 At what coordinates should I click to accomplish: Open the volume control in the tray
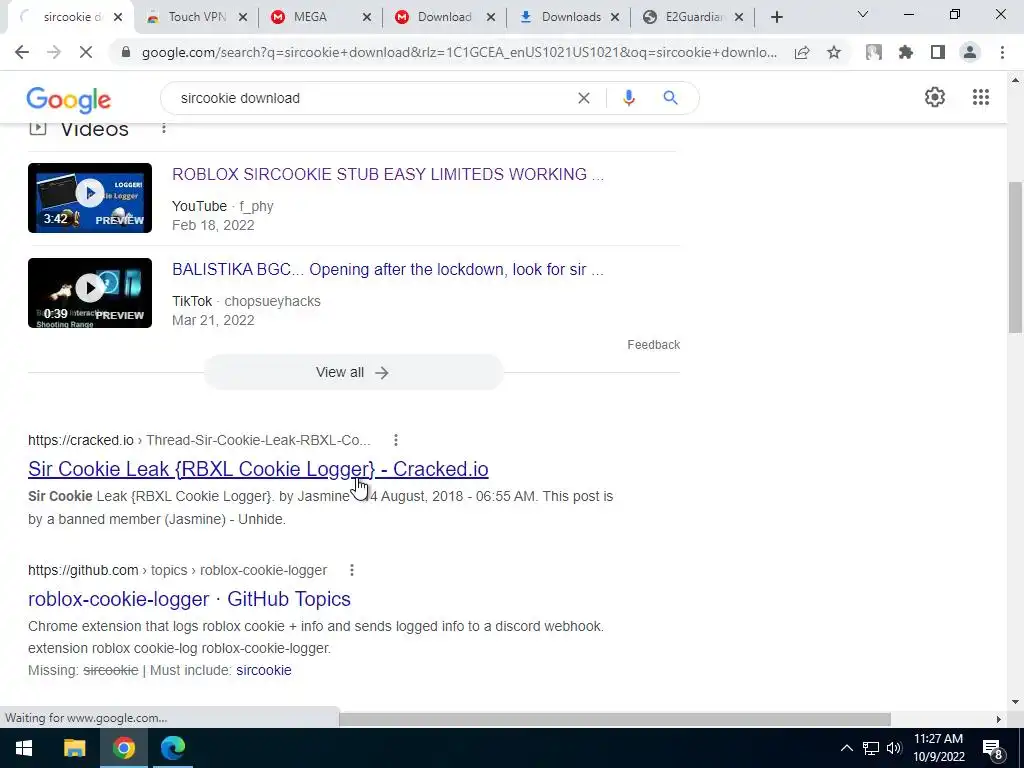tap(895, 748)
